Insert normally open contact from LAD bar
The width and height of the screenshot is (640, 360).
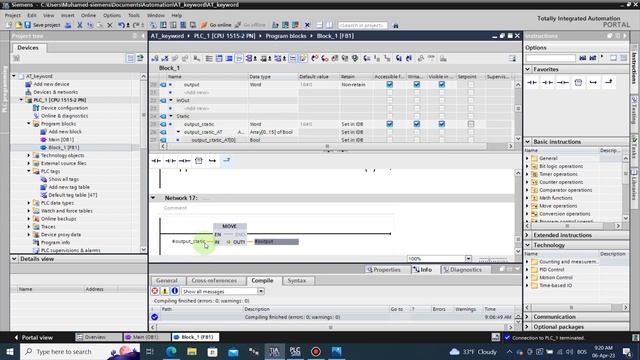pos(156,161)
